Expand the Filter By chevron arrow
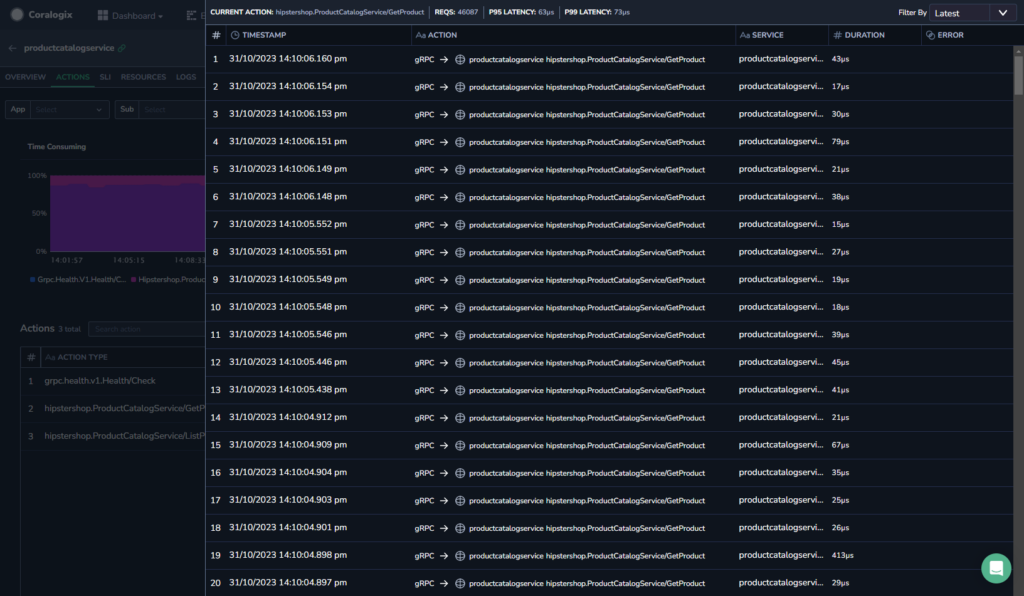The image size is (1024, 596). pos(1003,13)
